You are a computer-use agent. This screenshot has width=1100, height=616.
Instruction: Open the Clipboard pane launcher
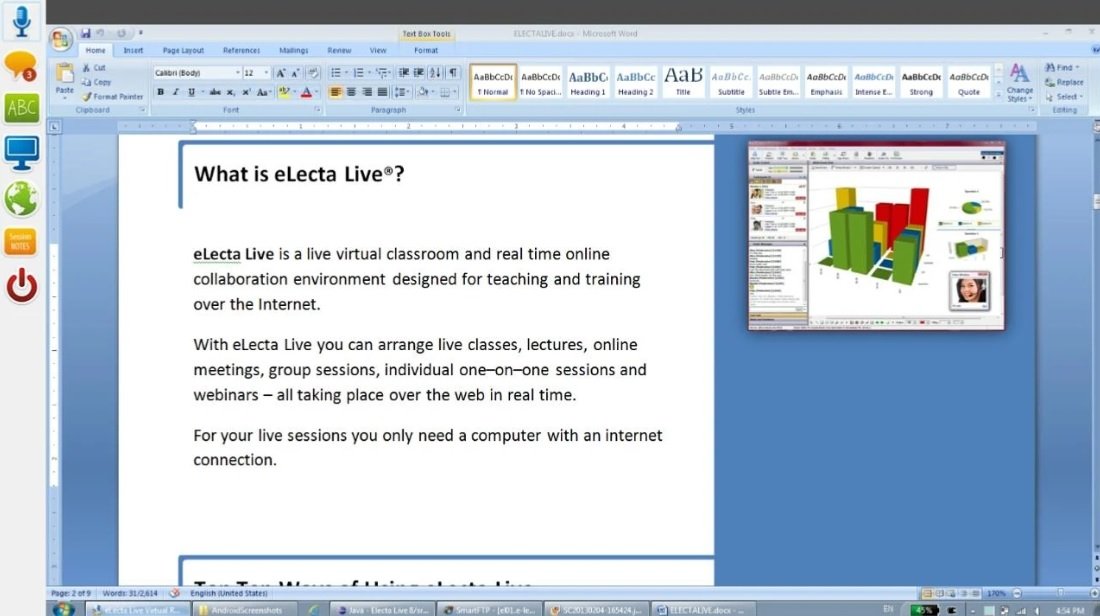click(142, 110)
